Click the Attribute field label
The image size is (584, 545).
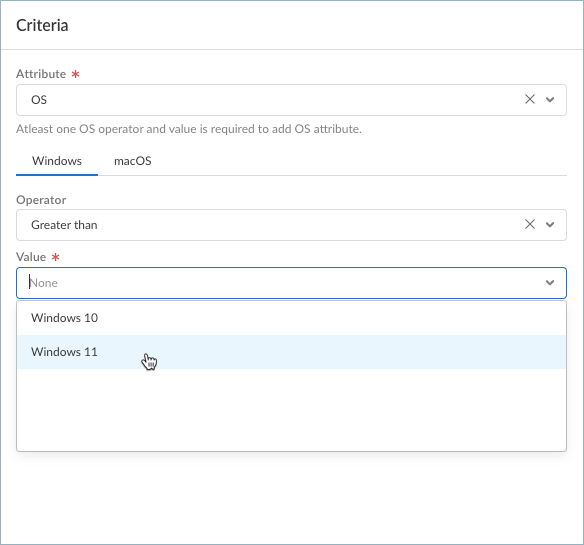tap(41, 74)
